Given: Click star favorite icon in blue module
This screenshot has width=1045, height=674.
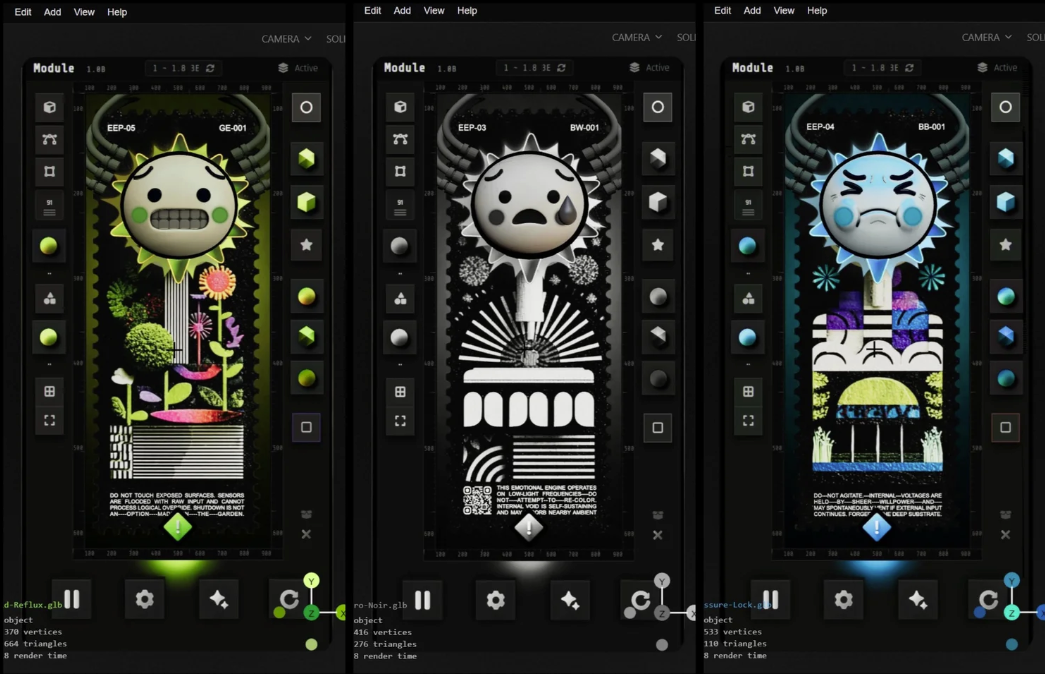Looking at the screenshot, I should [x=1006, y=245].
